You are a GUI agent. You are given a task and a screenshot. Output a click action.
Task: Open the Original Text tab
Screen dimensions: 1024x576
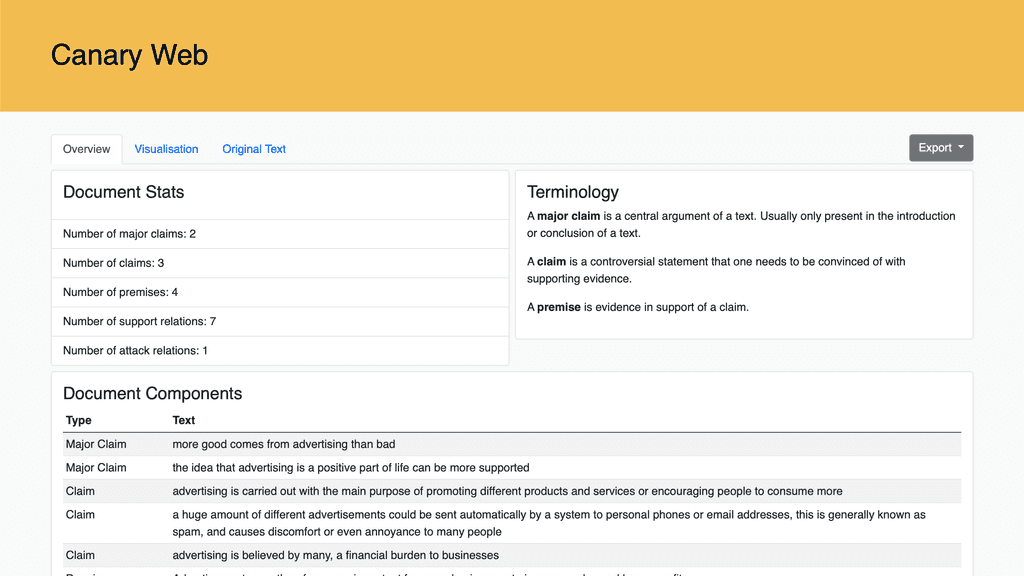point(254,149)
